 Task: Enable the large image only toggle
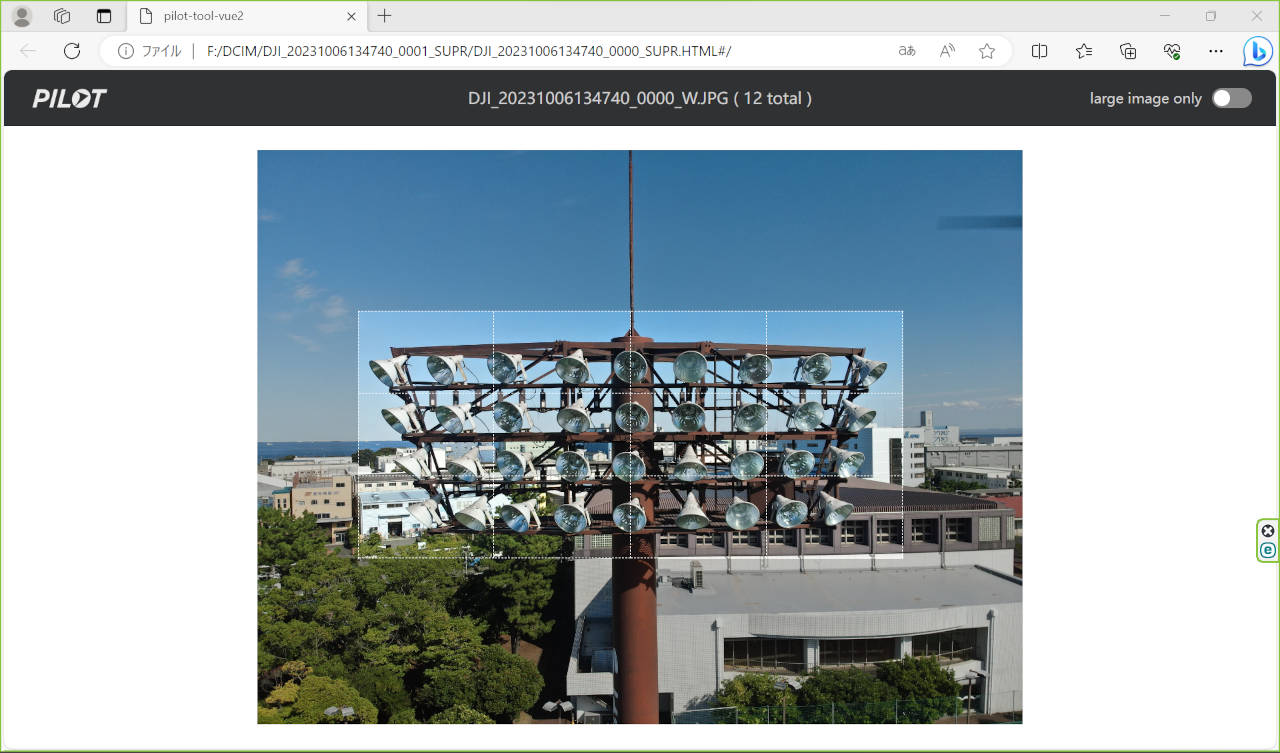(1231, 98)
